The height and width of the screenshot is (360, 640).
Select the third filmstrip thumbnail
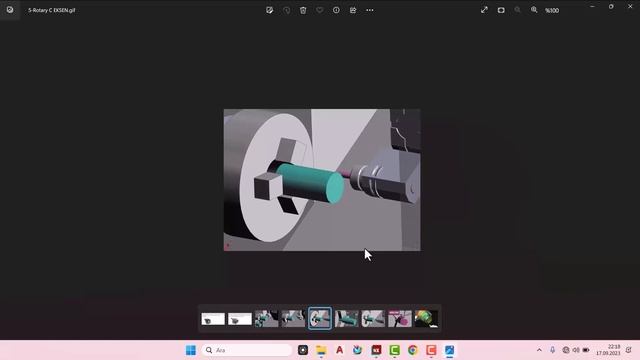tap(266, 318)
